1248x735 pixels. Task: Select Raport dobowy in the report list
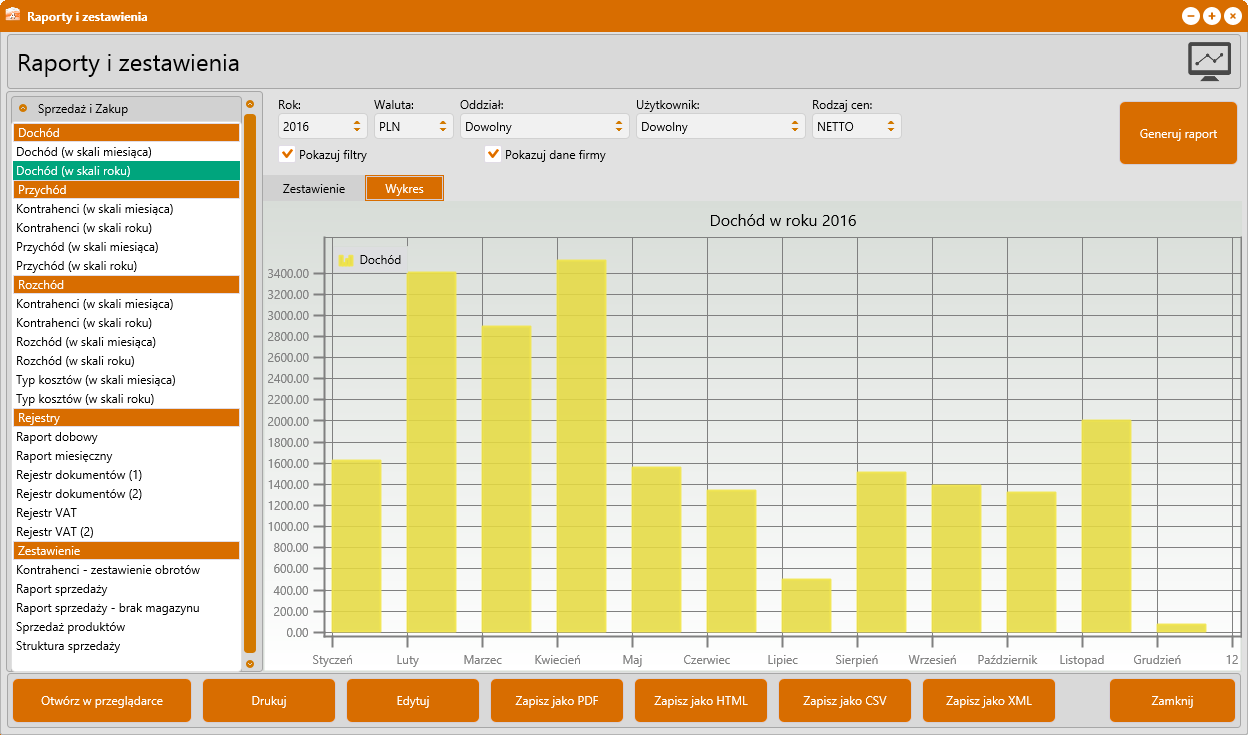[x=57, y=437]
